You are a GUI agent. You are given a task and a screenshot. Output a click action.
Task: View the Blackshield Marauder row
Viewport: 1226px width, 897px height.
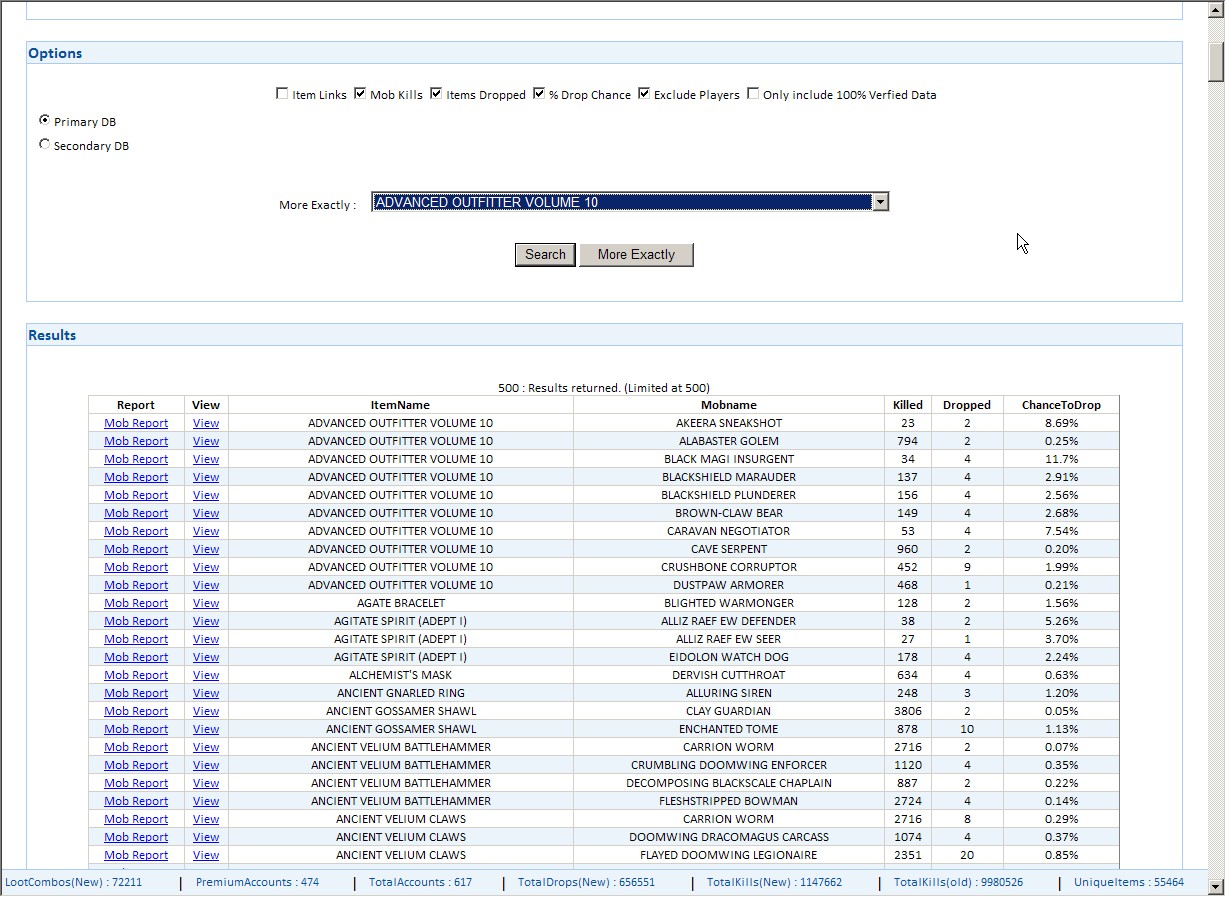(x=206, y=477)
